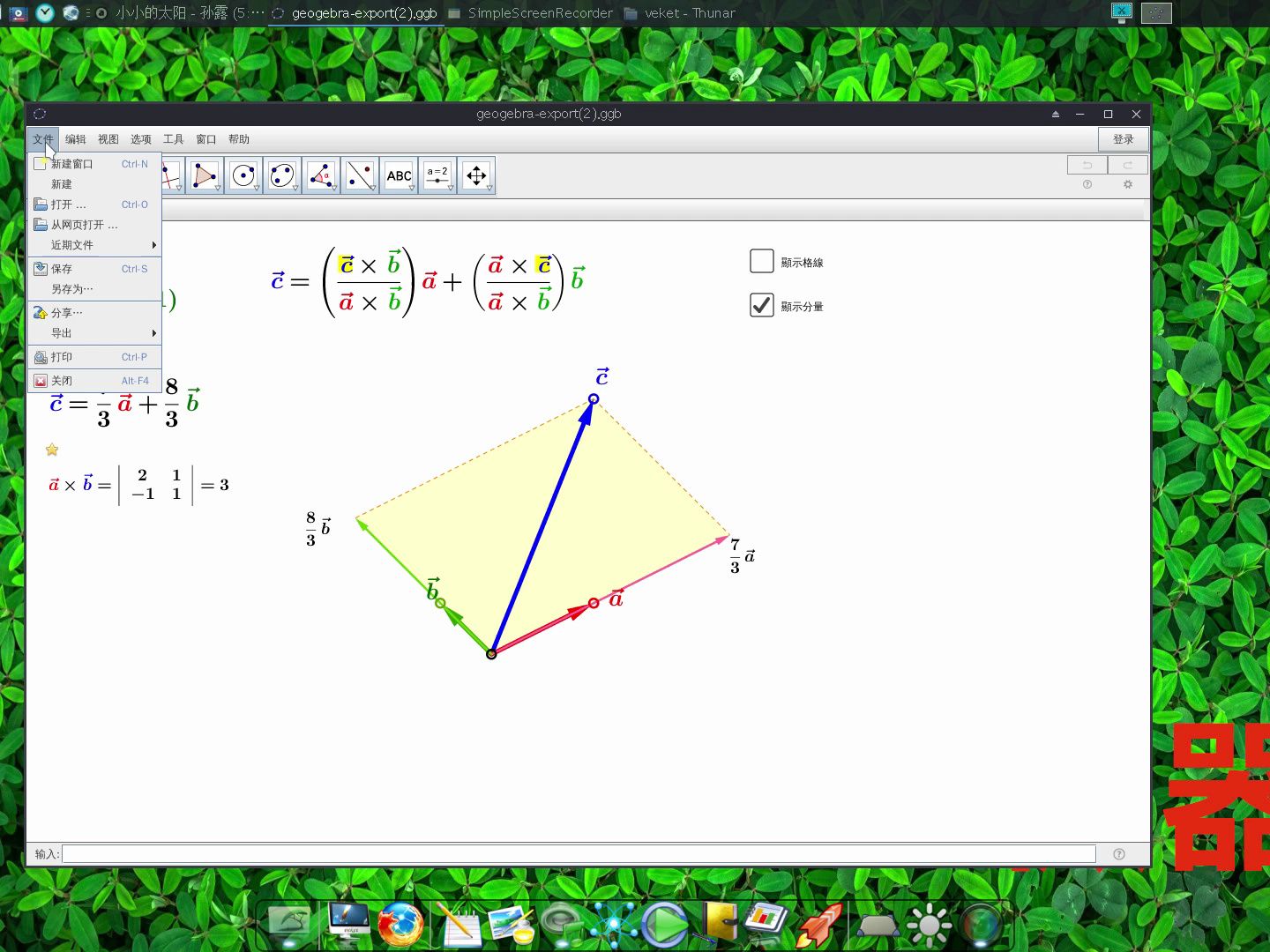The height and width of the screenshot is (952, 1270).
Task: Select the Move graphics view tool
Action: point(476,175)
